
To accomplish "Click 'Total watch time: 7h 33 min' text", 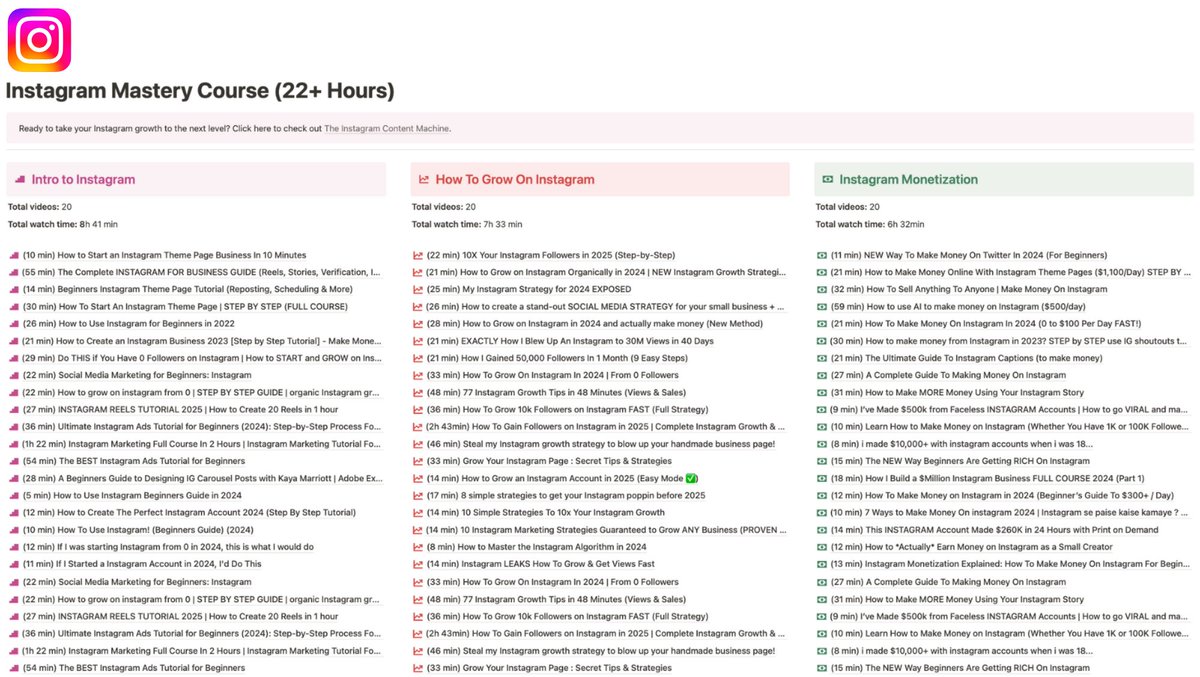I will click(x=467, y=224).
